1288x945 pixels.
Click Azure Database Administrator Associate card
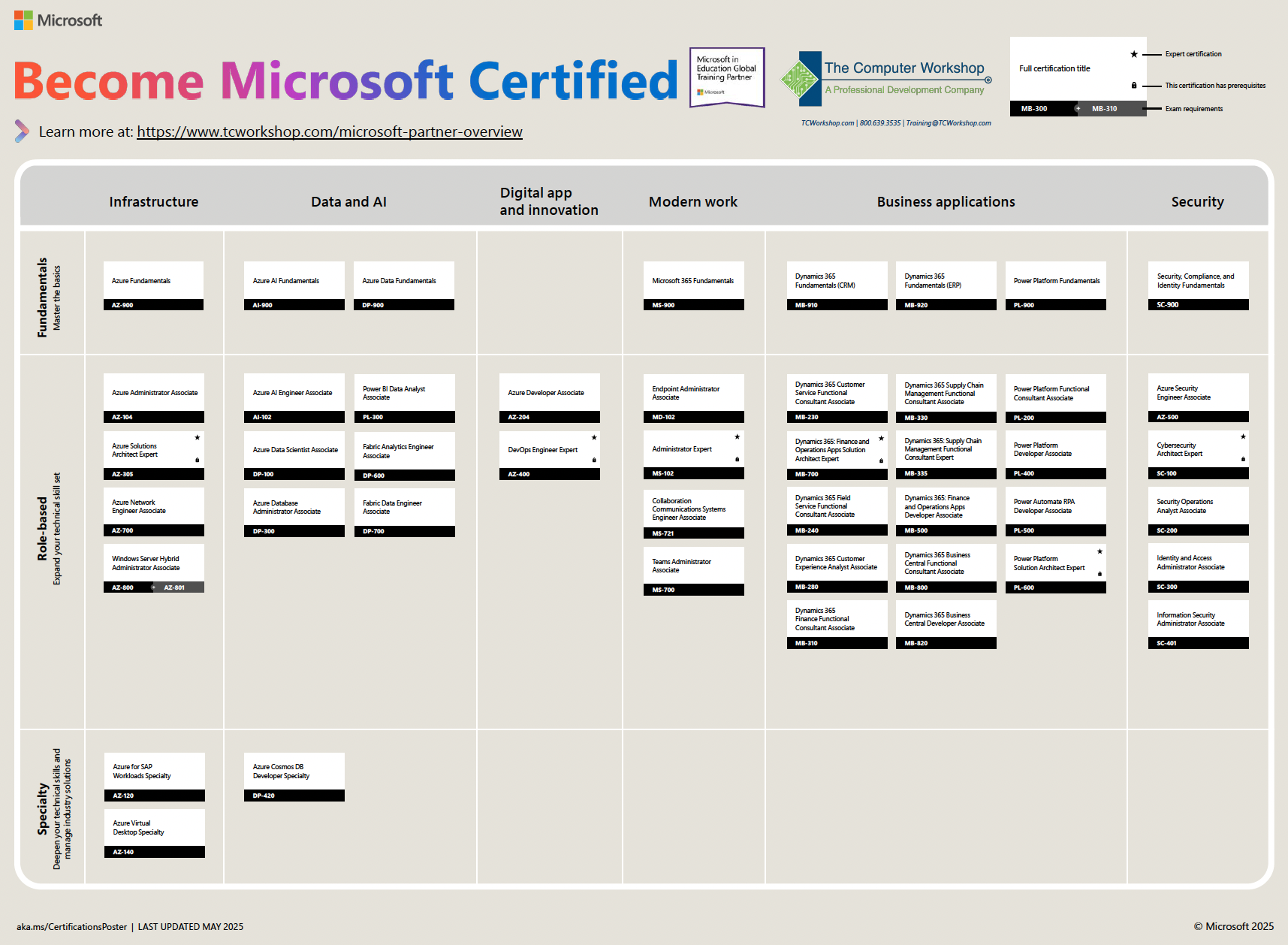tap(294, 512)
